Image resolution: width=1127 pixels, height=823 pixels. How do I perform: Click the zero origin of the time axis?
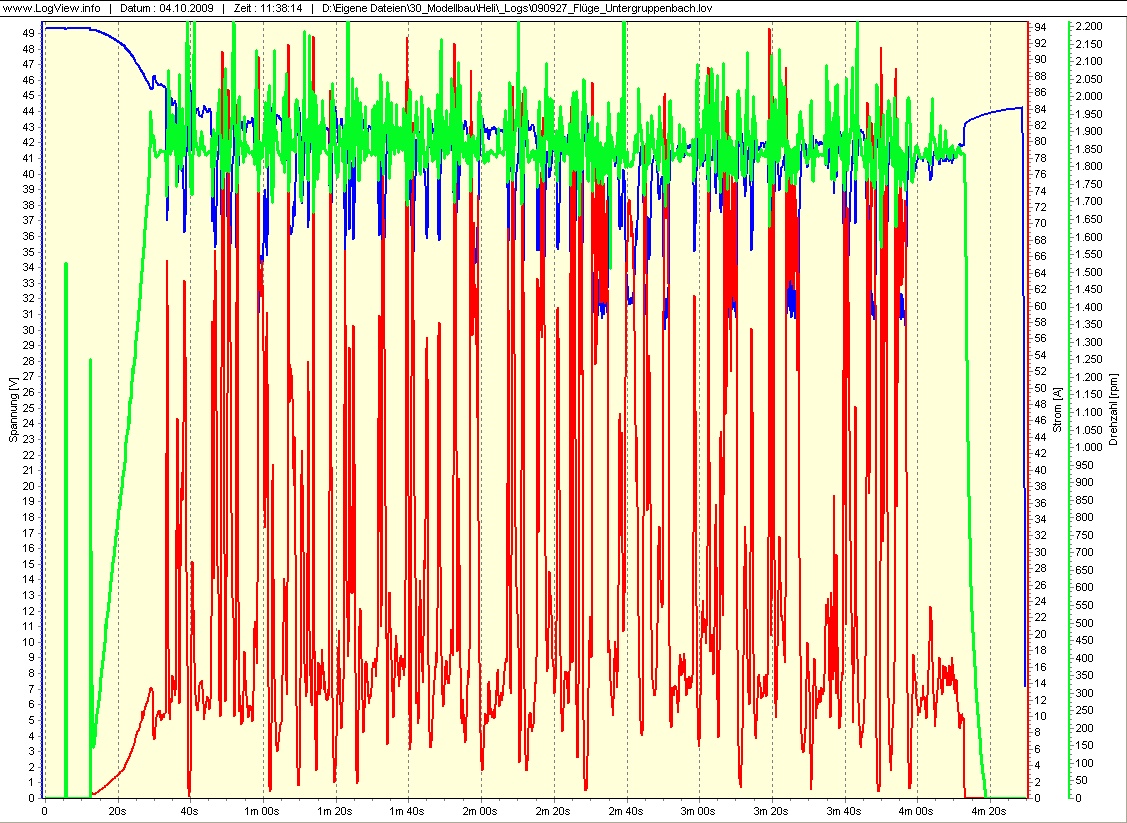[43, 813]
